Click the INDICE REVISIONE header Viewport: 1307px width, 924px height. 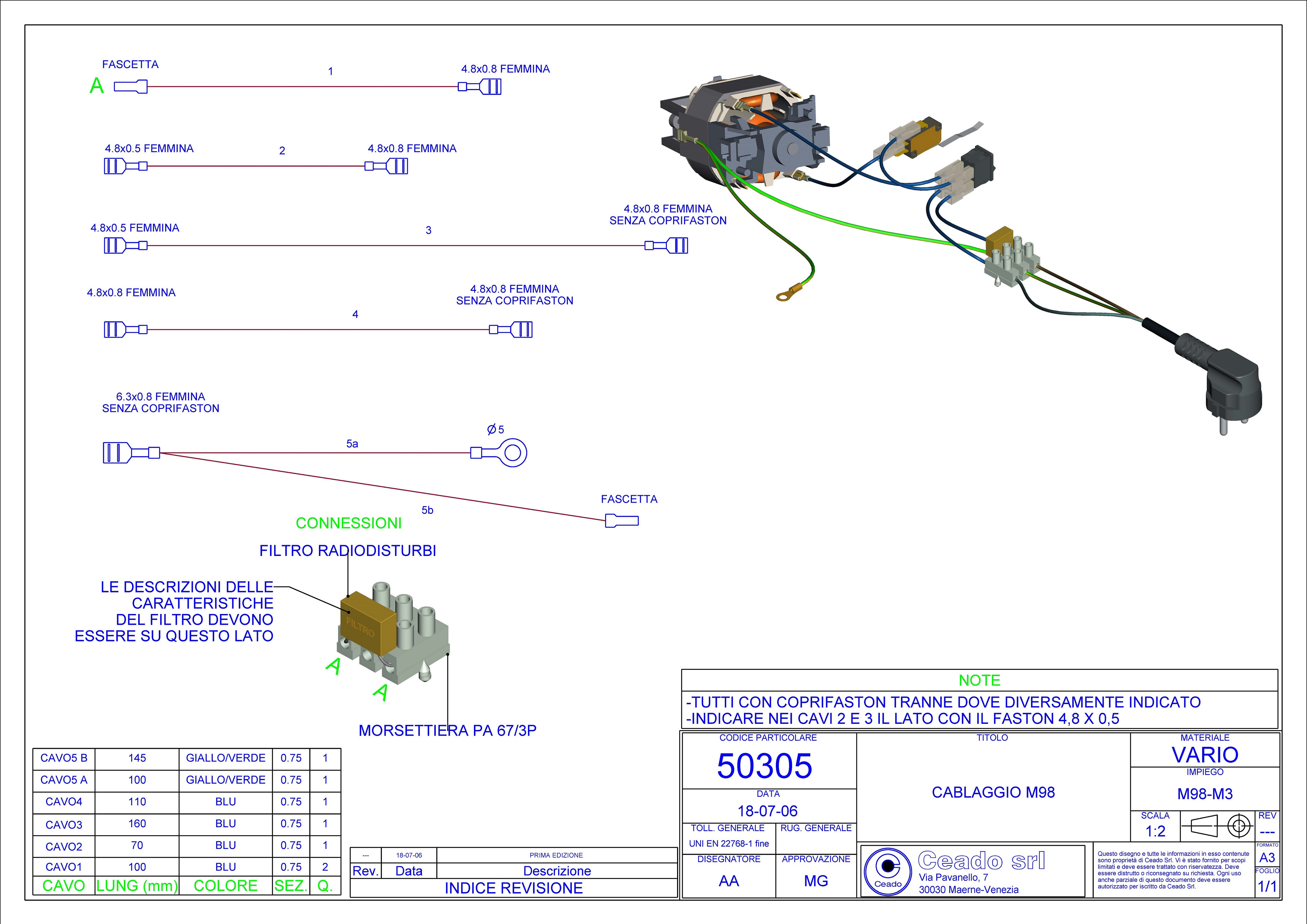[x=514, y=888]
